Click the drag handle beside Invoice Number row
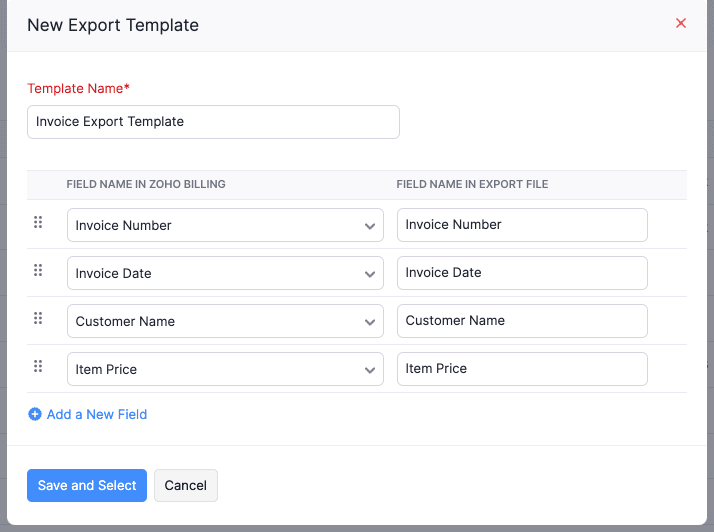714x532 pixels. click(x=38, y=222)
